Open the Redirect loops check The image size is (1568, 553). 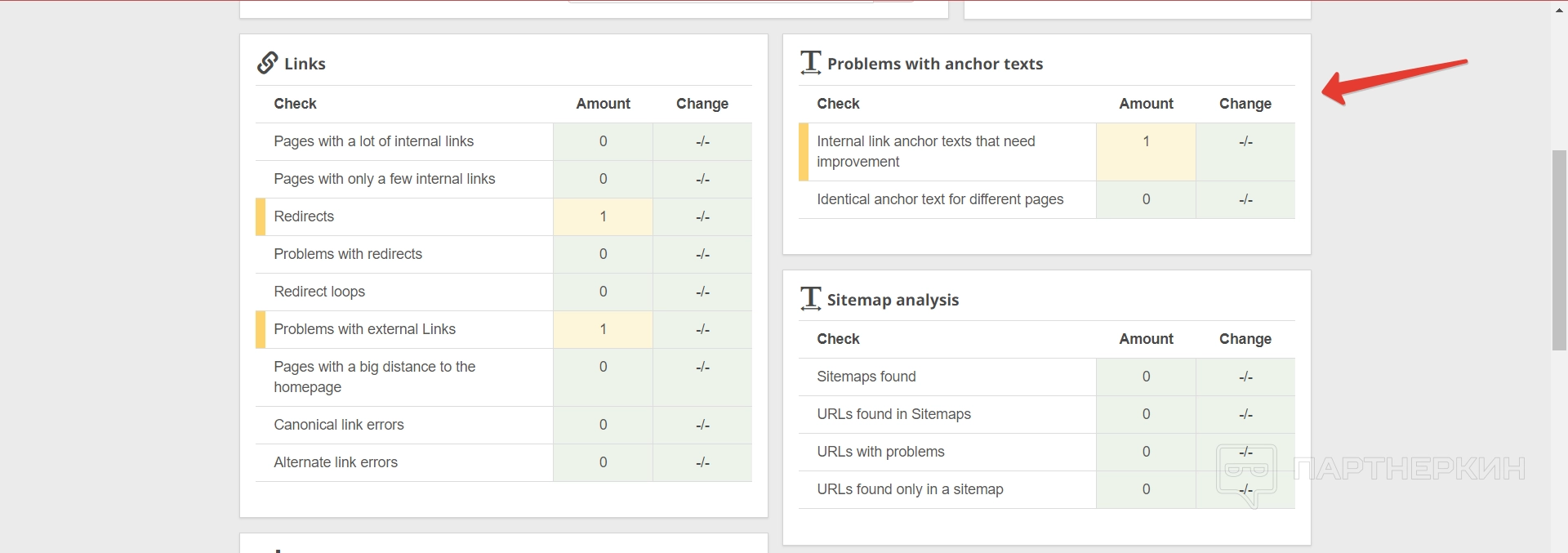click(319, 292)
